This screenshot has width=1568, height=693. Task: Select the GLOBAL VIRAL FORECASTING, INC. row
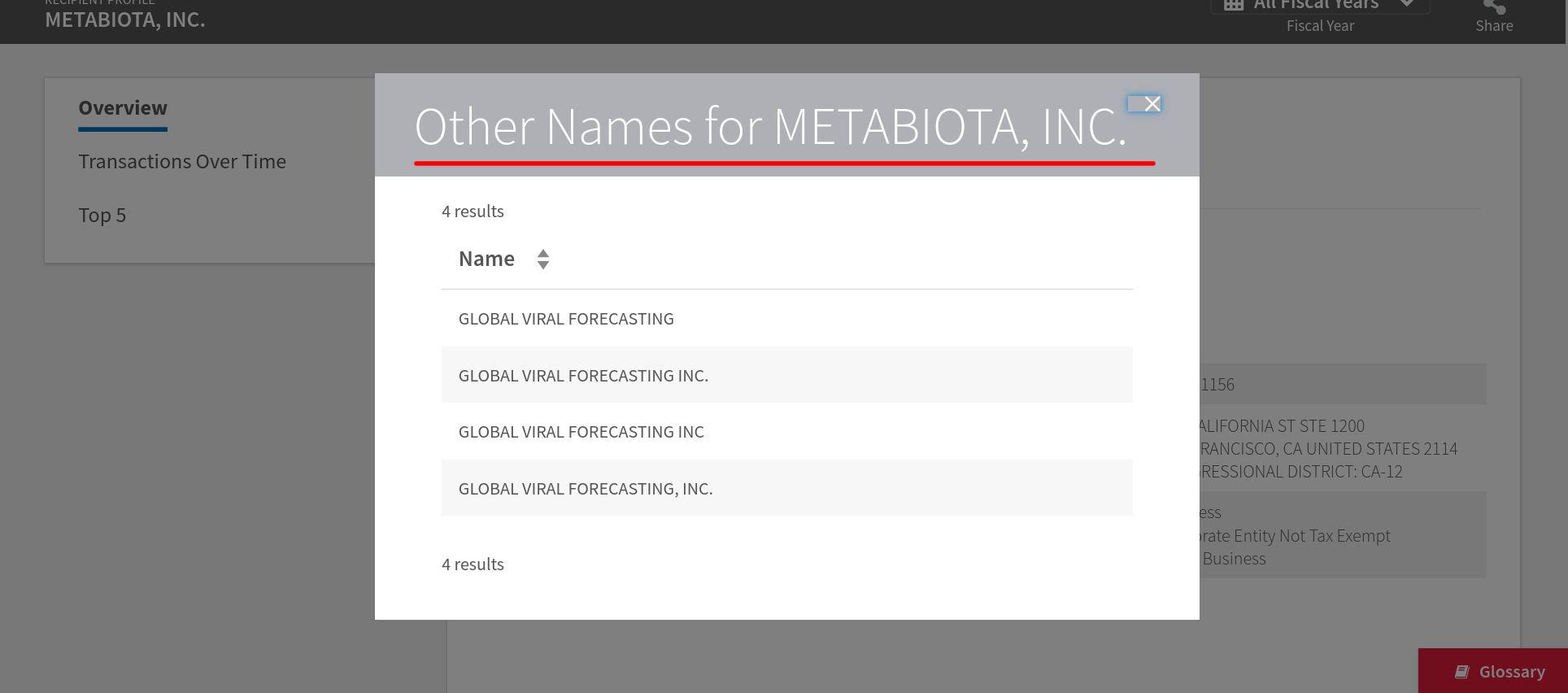tap(787, 488)
